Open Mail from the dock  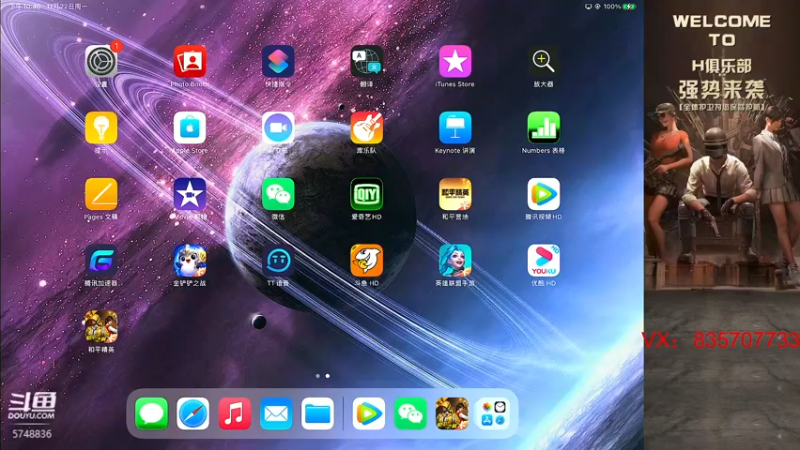pos(276,413)
